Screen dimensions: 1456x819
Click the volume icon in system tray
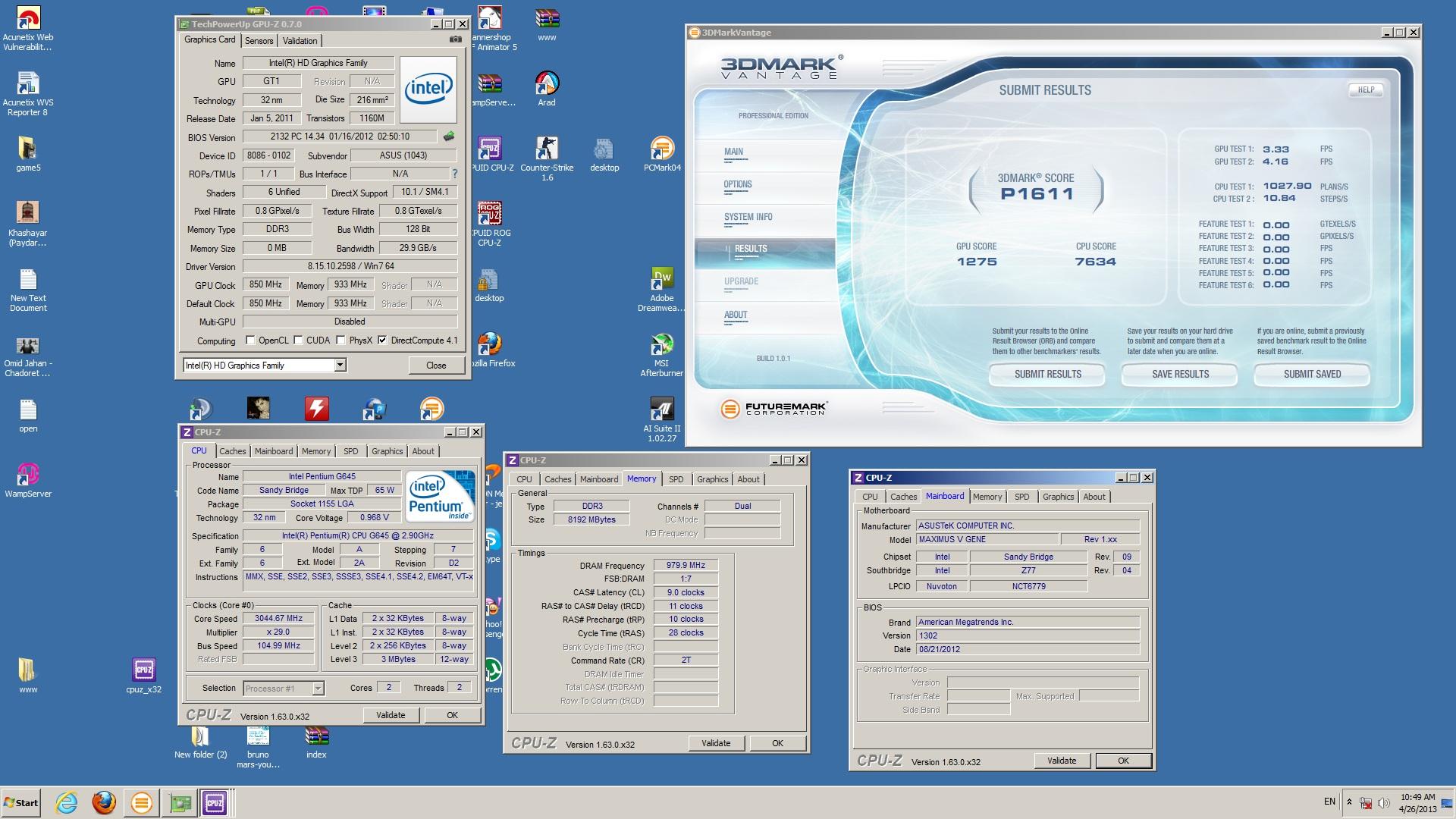pos(1383,803)
